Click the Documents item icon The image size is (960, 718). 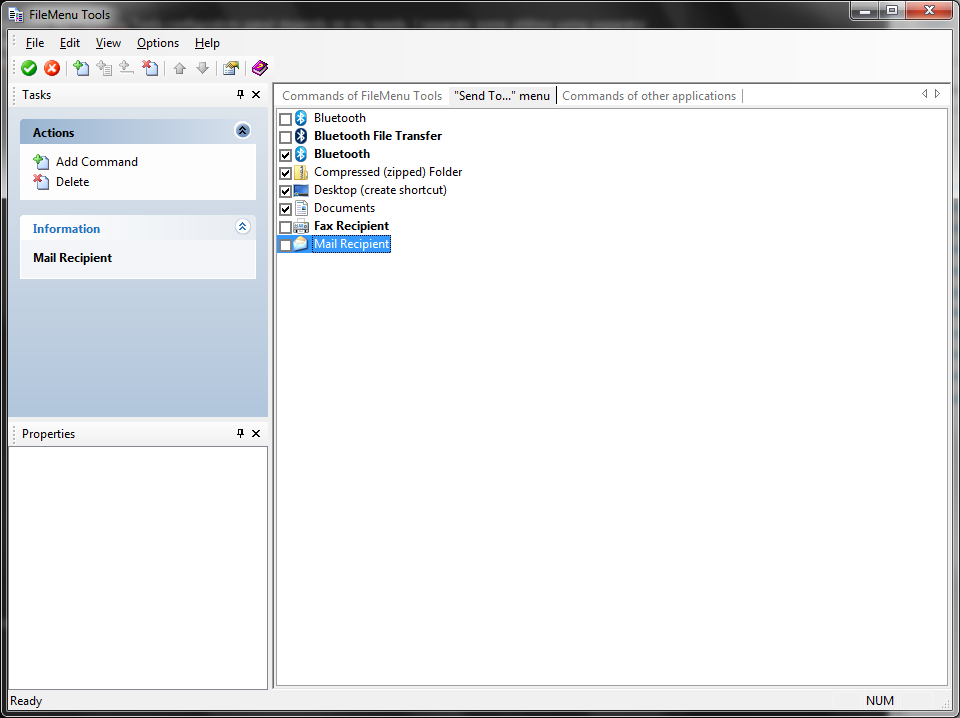point(301,208)
